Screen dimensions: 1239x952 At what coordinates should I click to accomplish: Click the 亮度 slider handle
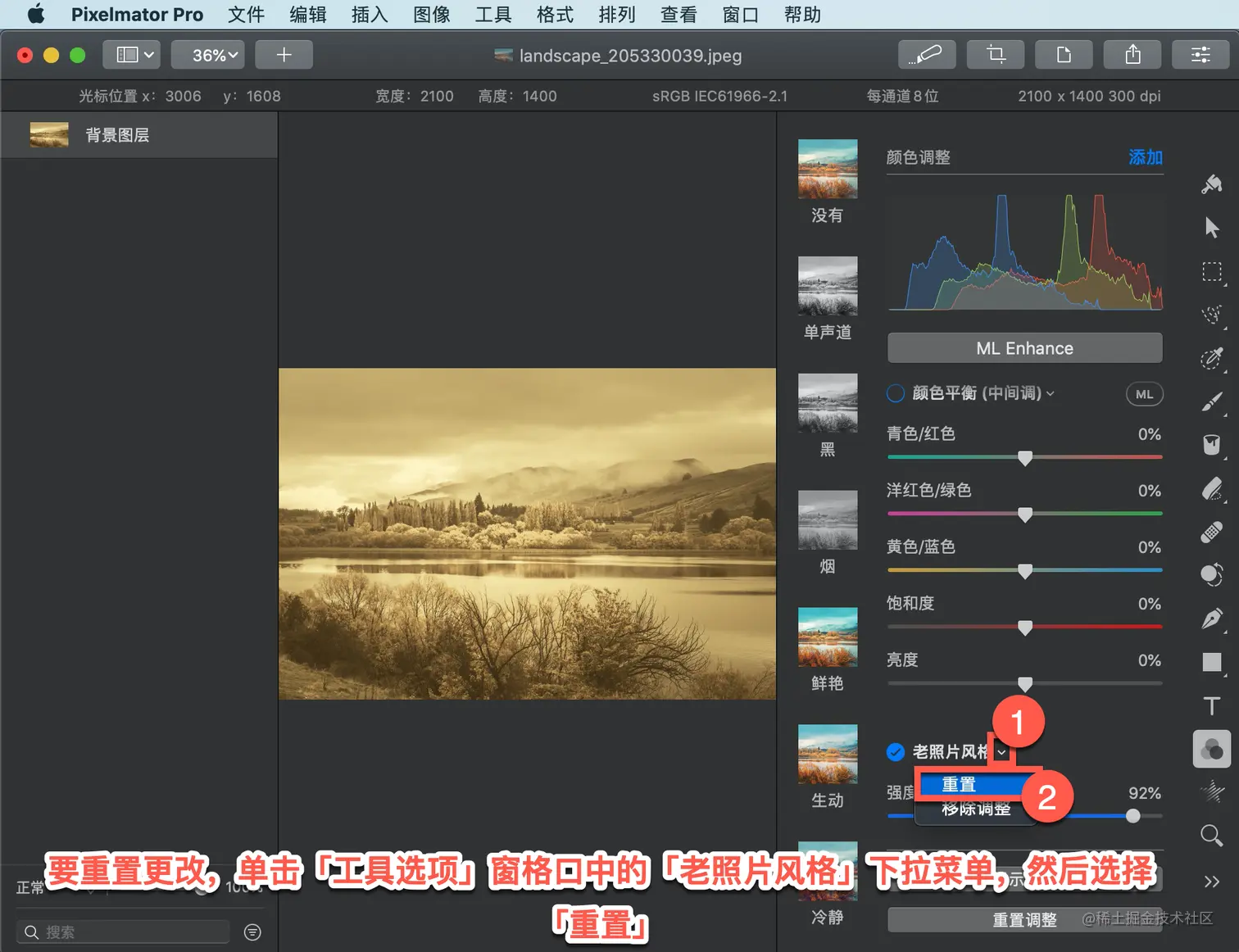[1025, 683]
